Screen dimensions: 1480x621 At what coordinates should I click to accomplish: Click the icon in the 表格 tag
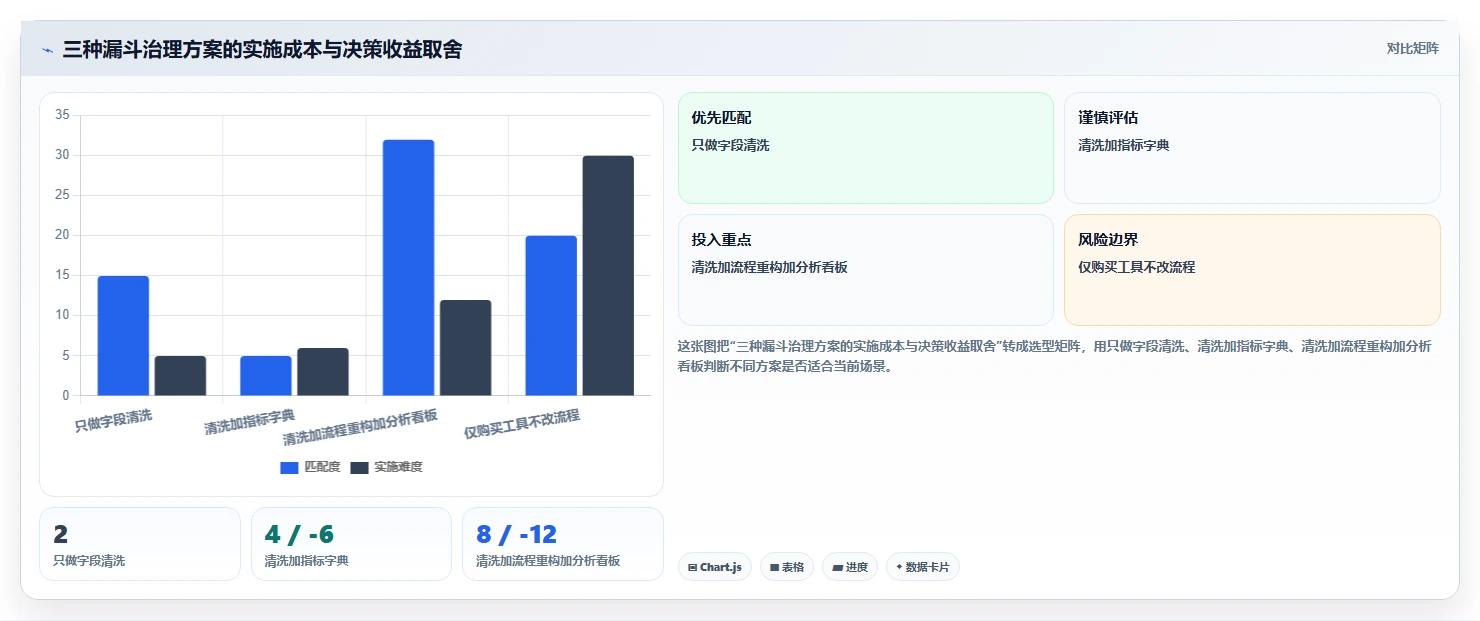pyautogui.click(x=774, y=567)
